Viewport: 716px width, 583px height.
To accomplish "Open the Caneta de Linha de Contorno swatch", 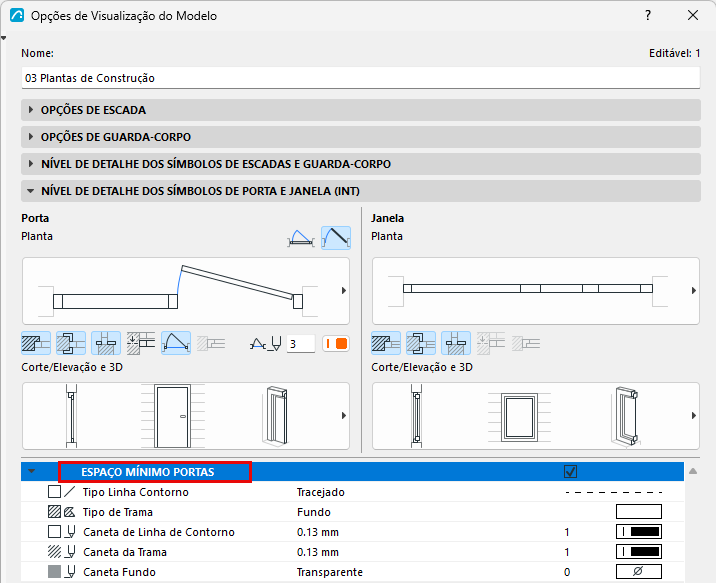I will pos(639,531).
